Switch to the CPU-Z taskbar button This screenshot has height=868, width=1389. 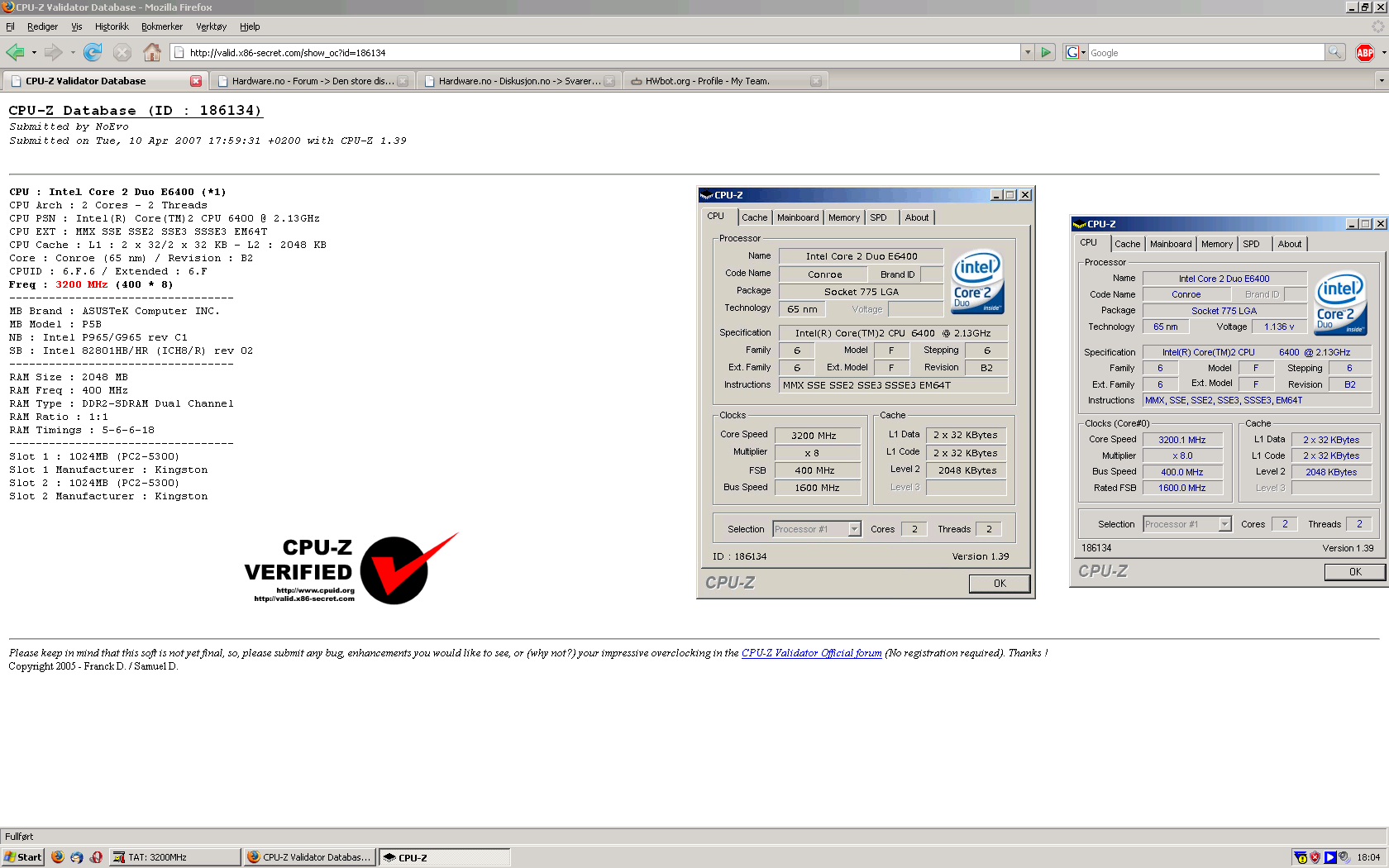[x=445, y=857]
